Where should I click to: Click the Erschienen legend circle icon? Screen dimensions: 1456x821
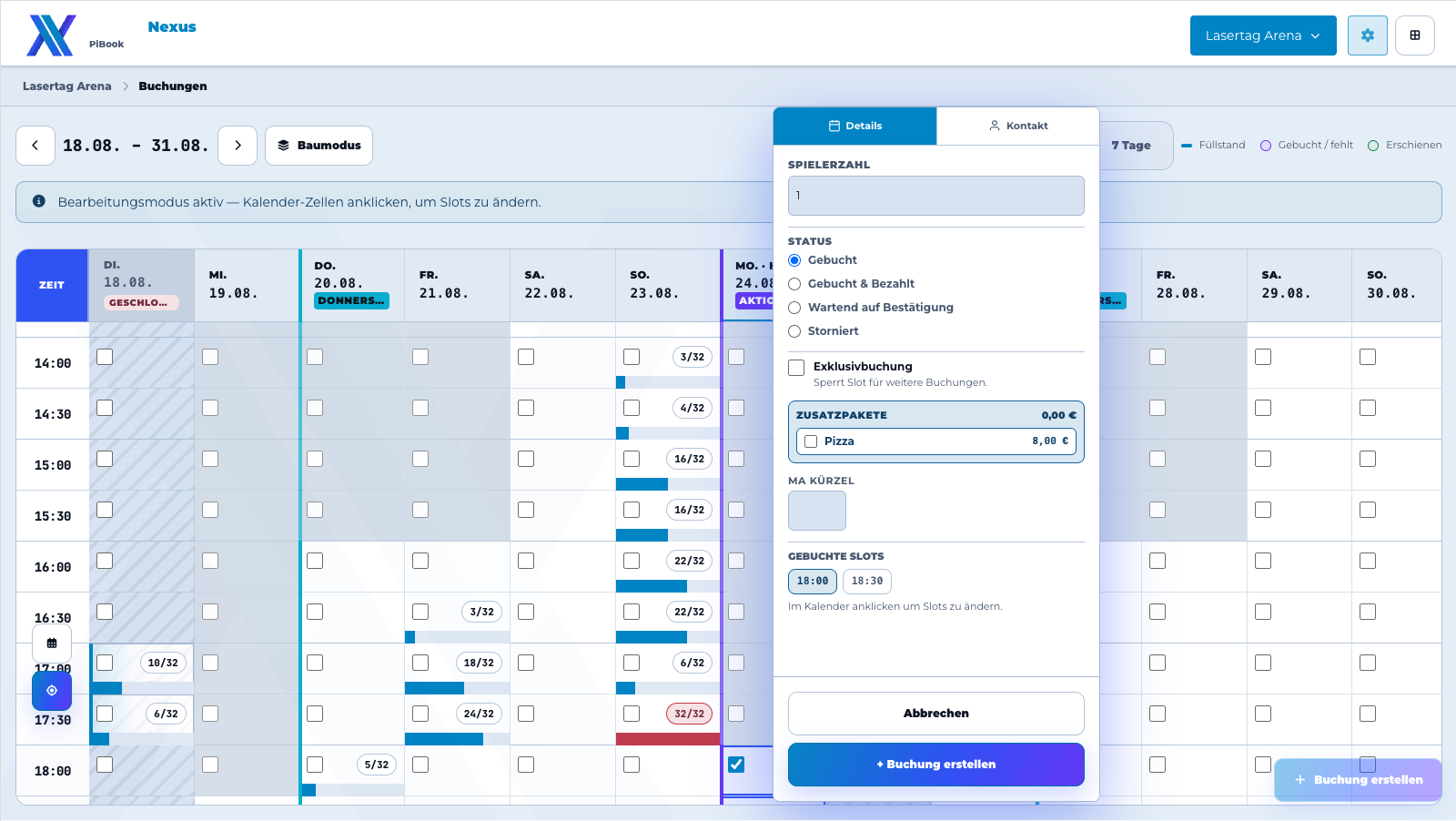click(1373, 146)
